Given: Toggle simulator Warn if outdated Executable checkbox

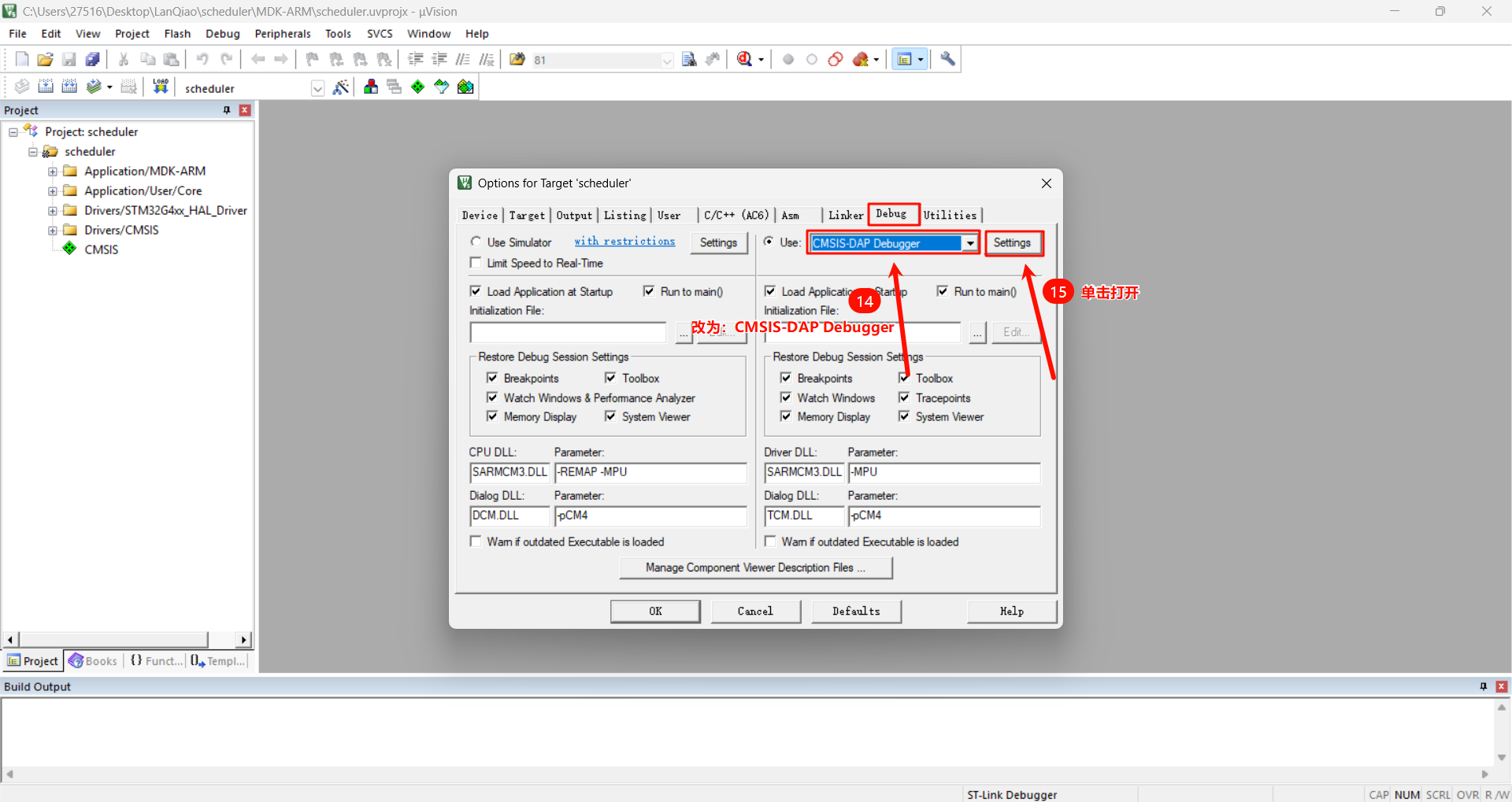Looking at the screenshot, I should point(476,541).
